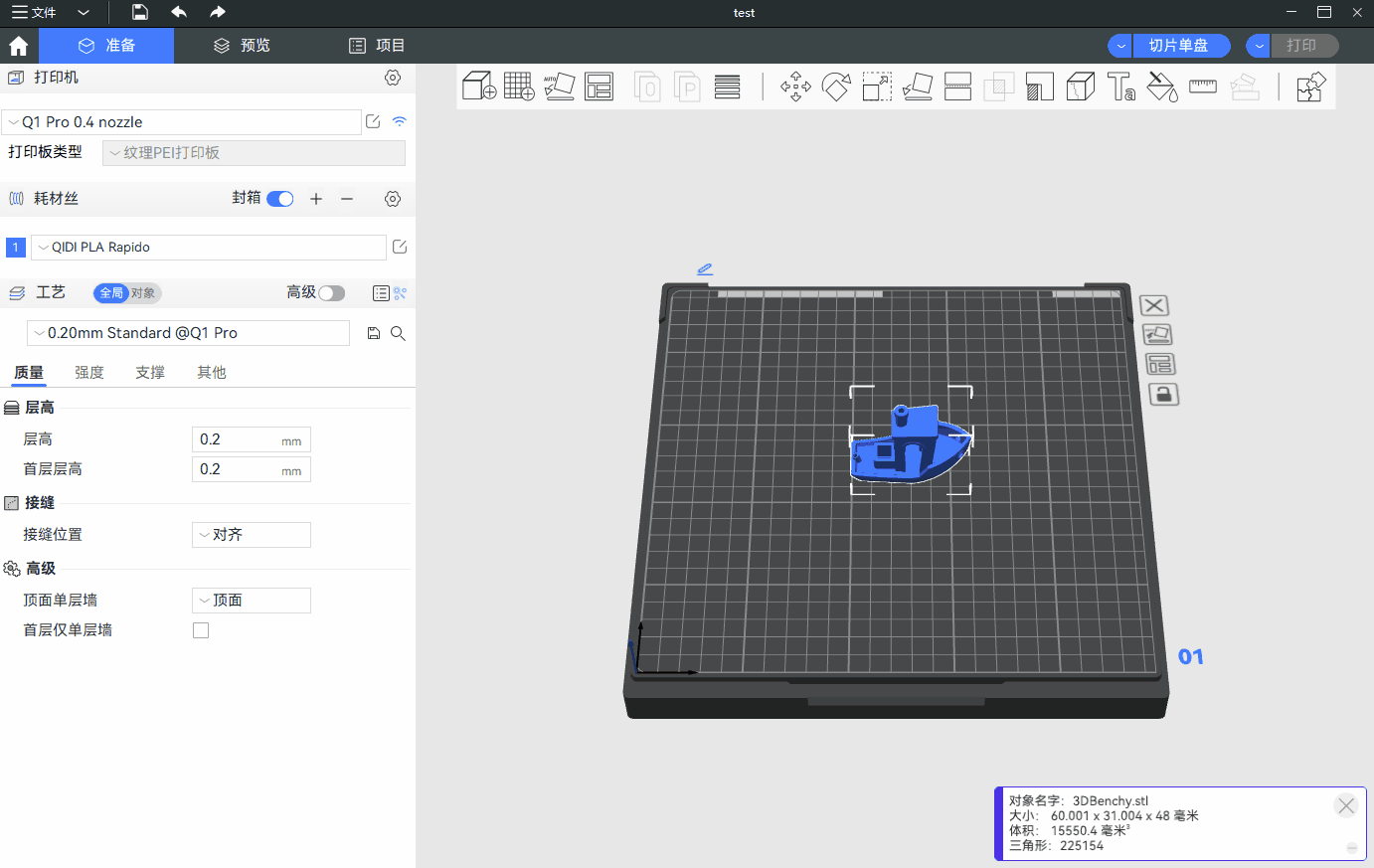The width and height of the screenshot is (1374, 868).
Task: Click the Add plate grid icon
Action: (x=519, y=87)
